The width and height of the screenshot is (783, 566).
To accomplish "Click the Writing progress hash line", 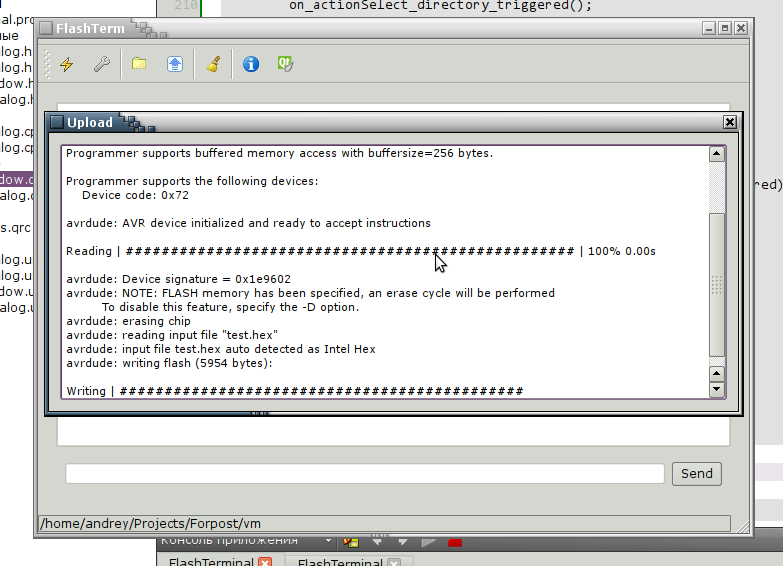I will point(295,391).
